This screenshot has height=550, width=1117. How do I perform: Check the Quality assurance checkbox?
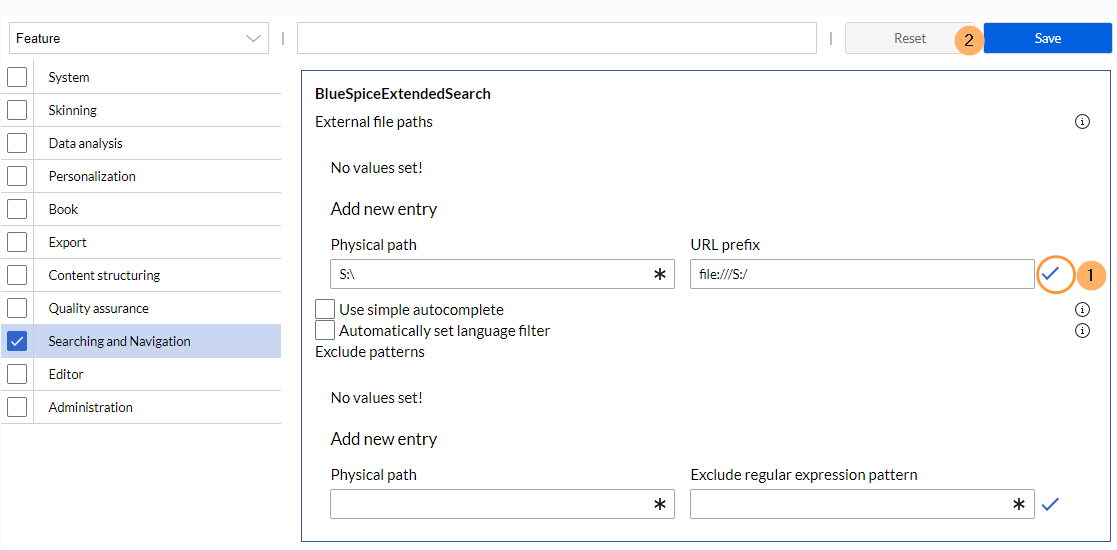point(17,308)
